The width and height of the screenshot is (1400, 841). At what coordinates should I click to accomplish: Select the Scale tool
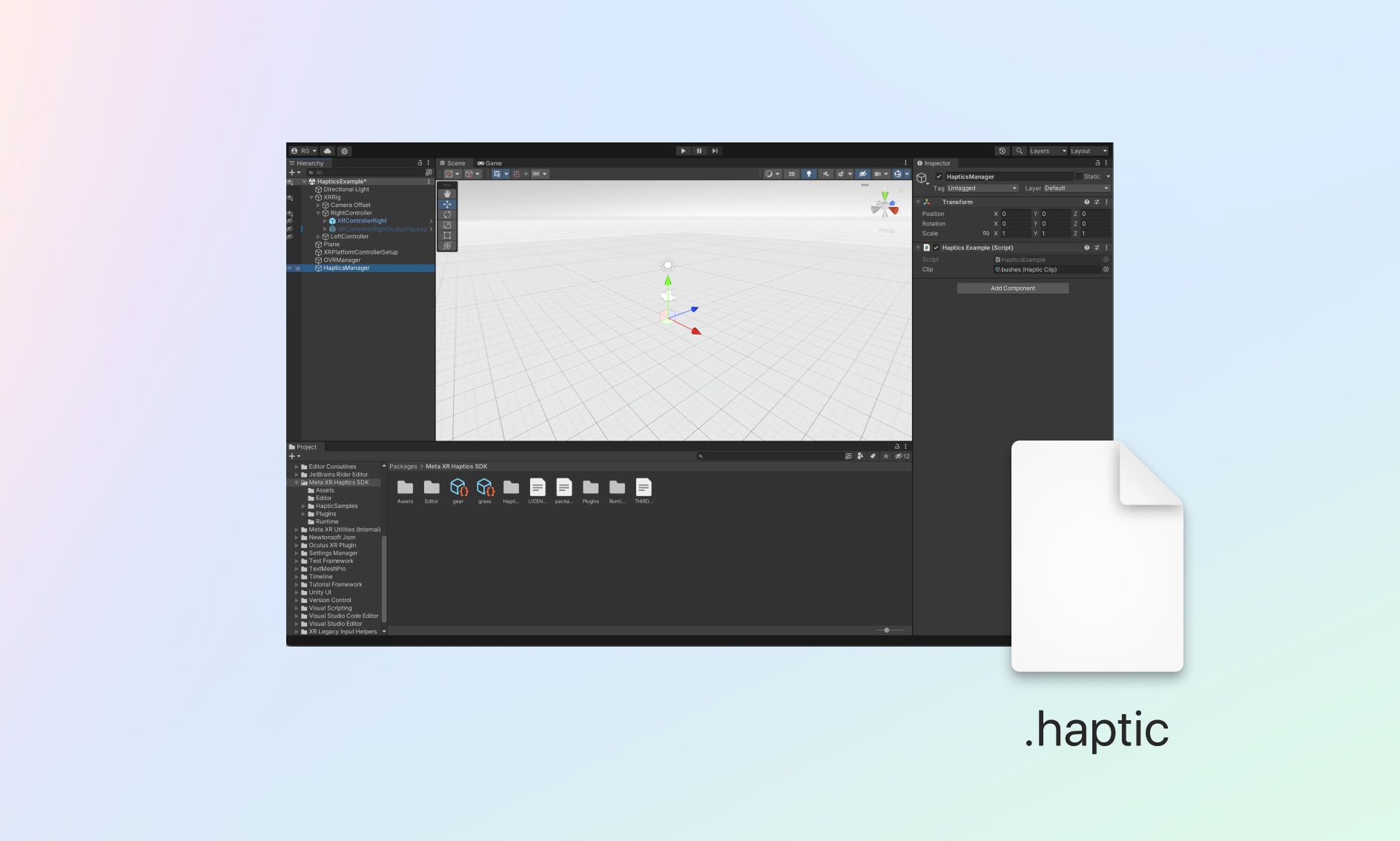click(x=447, y=225)
